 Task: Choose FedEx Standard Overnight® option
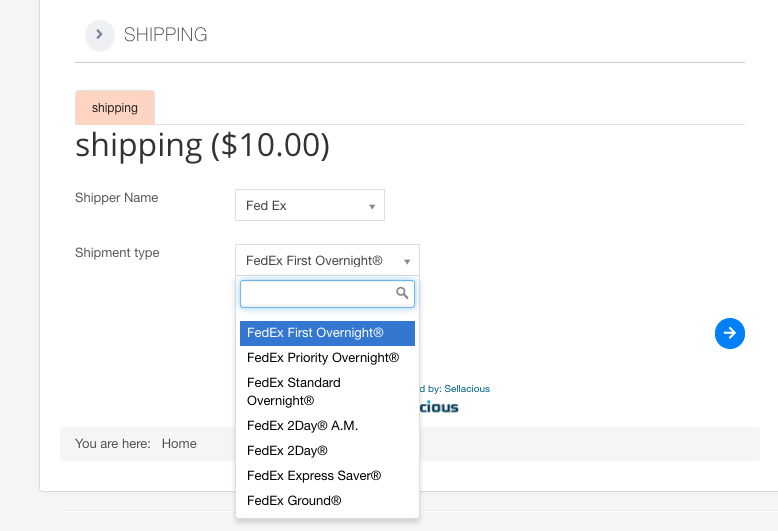[x=327, y=392]
